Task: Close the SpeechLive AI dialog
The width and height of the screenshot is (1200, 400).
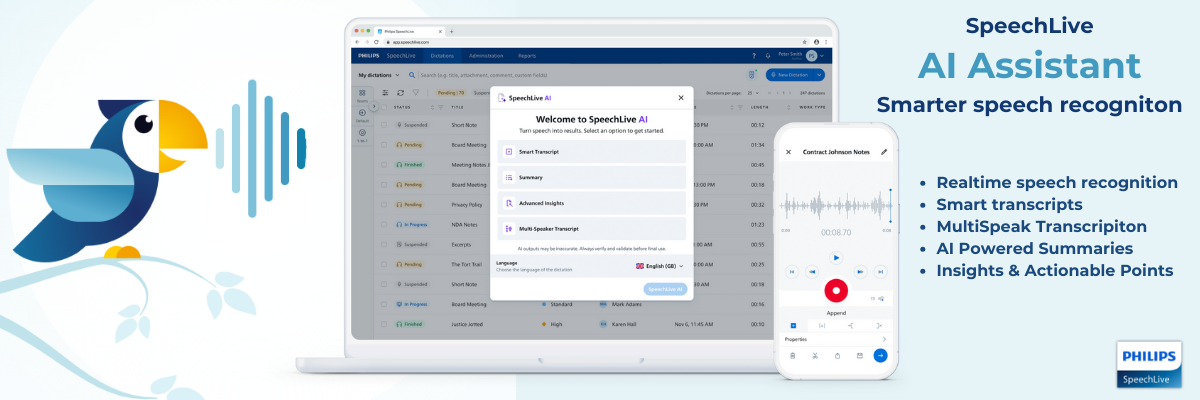Action: (x=681, y=97)
